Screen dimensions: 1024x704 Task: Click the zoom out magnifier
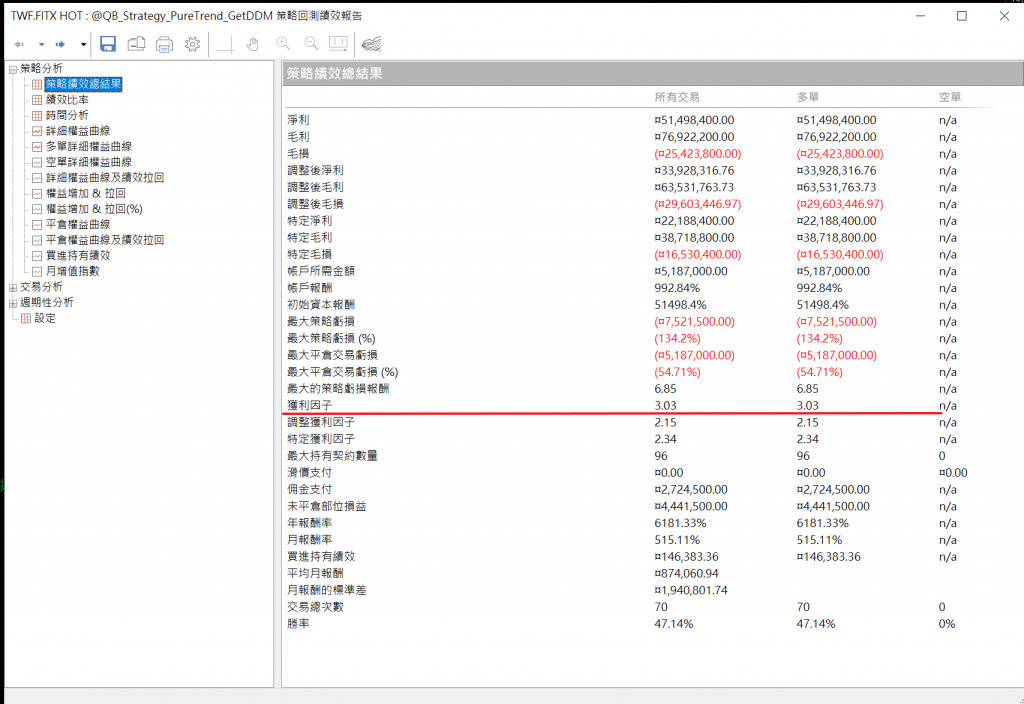point(311,44)
